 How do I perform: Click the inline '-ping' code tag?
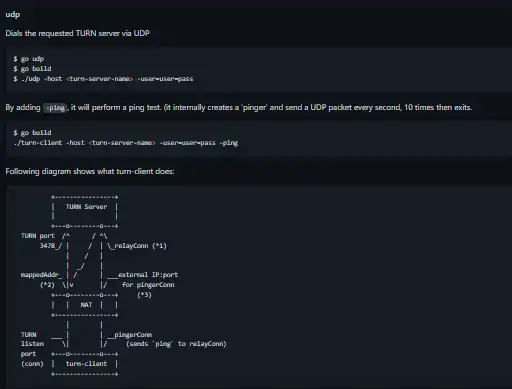click(55, 108)
